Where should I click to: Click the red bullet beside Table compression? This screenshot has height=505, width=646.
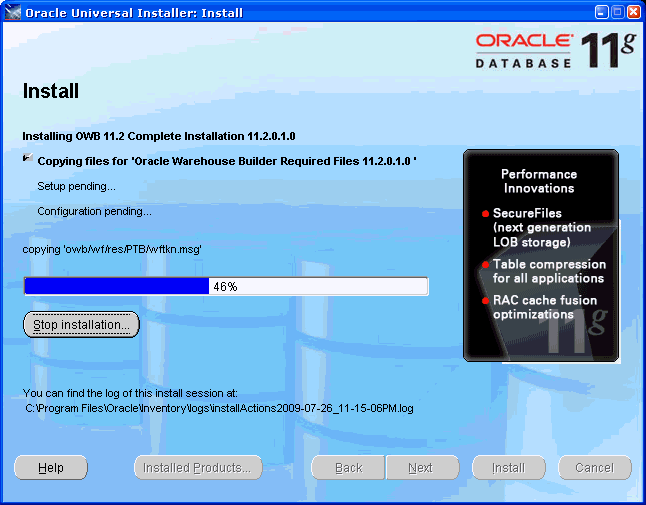486,265
